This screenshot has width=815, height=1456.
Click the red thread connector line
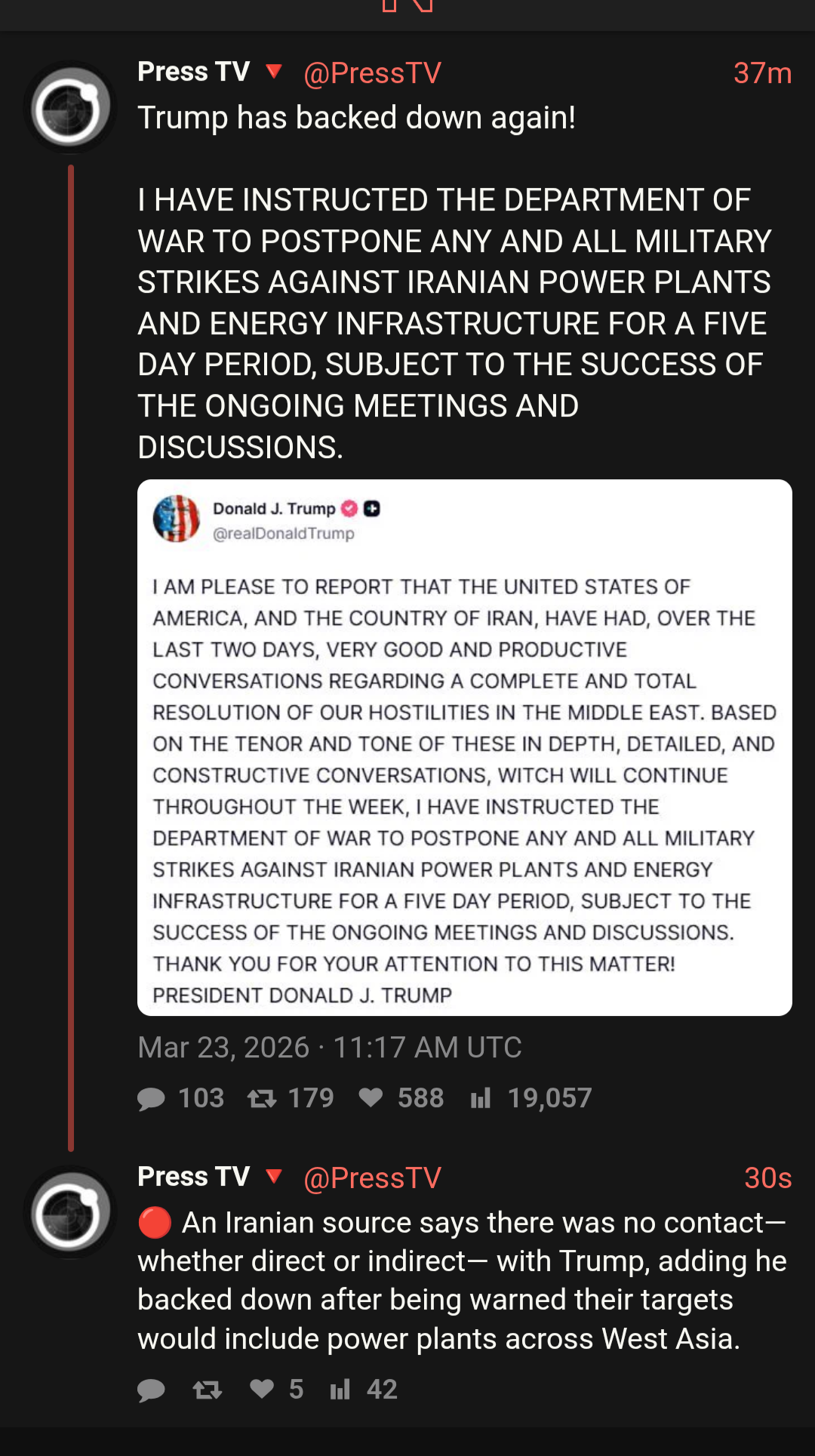click(71, 657)
